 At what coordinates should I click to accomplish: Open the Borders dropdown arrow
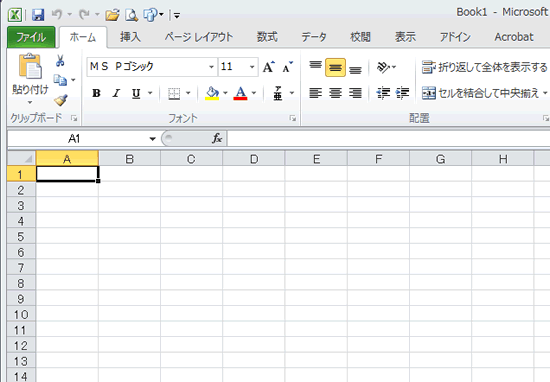188,93
